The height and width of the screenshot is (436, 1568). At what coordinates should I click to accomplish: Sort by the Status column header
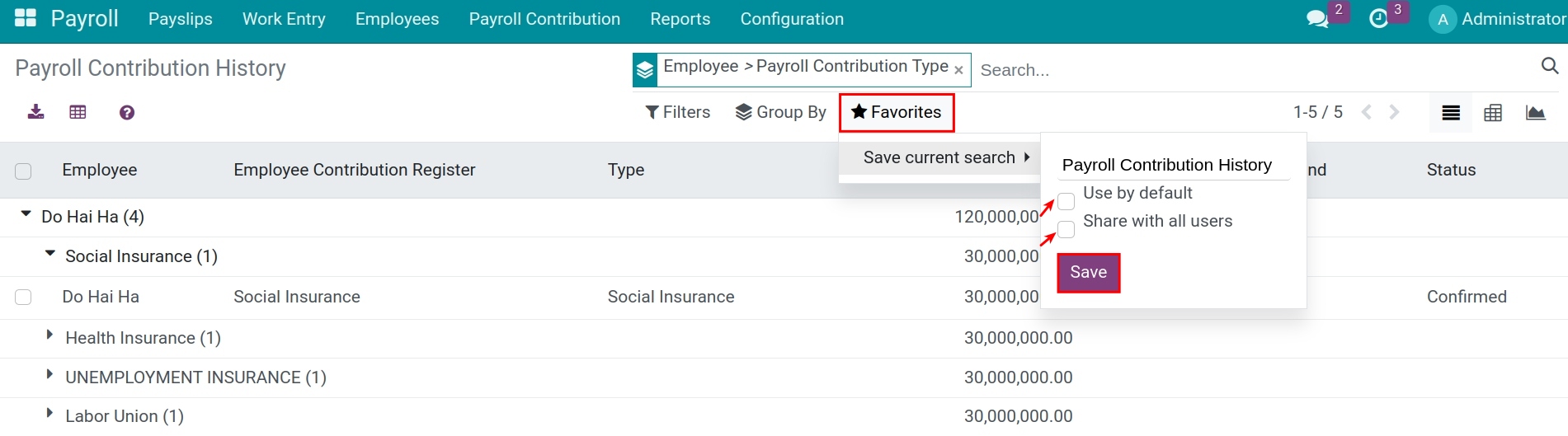[x=1452, y=170]
